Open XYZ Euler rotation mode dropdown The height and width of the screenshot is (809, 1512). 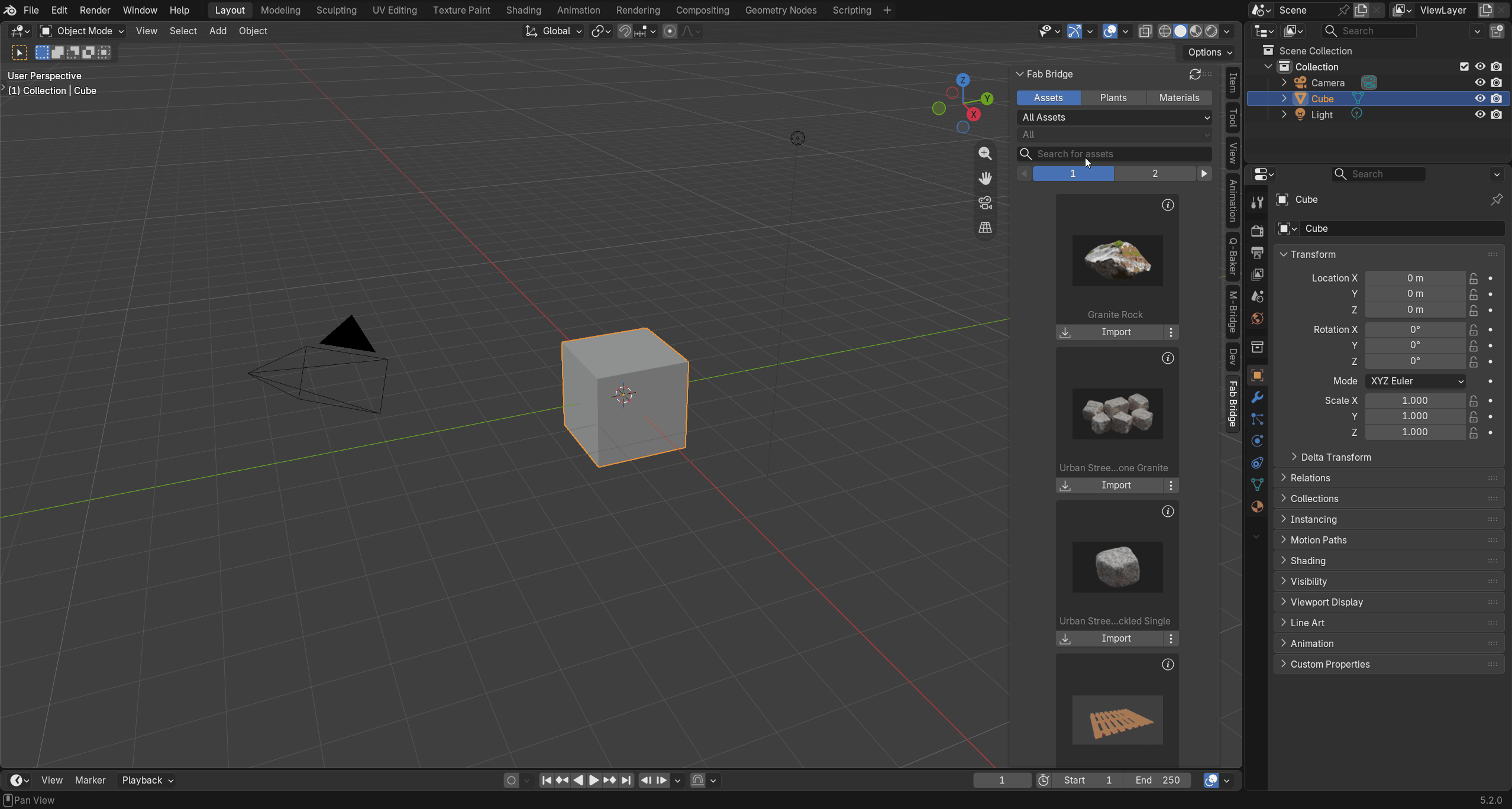(x=1416, y=381)
